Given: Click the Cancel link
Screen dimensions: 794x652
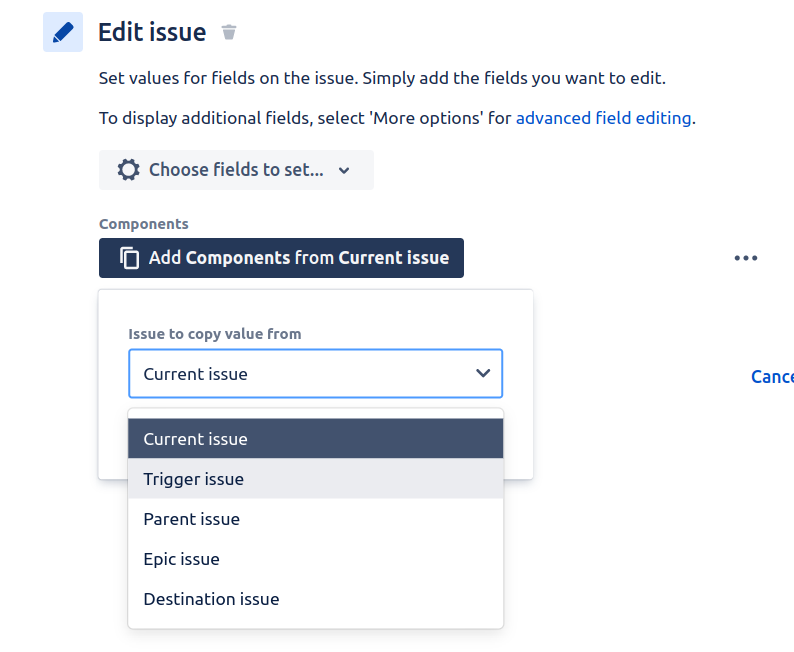Looking at the screenshot, I should click(x=772, y=377).
